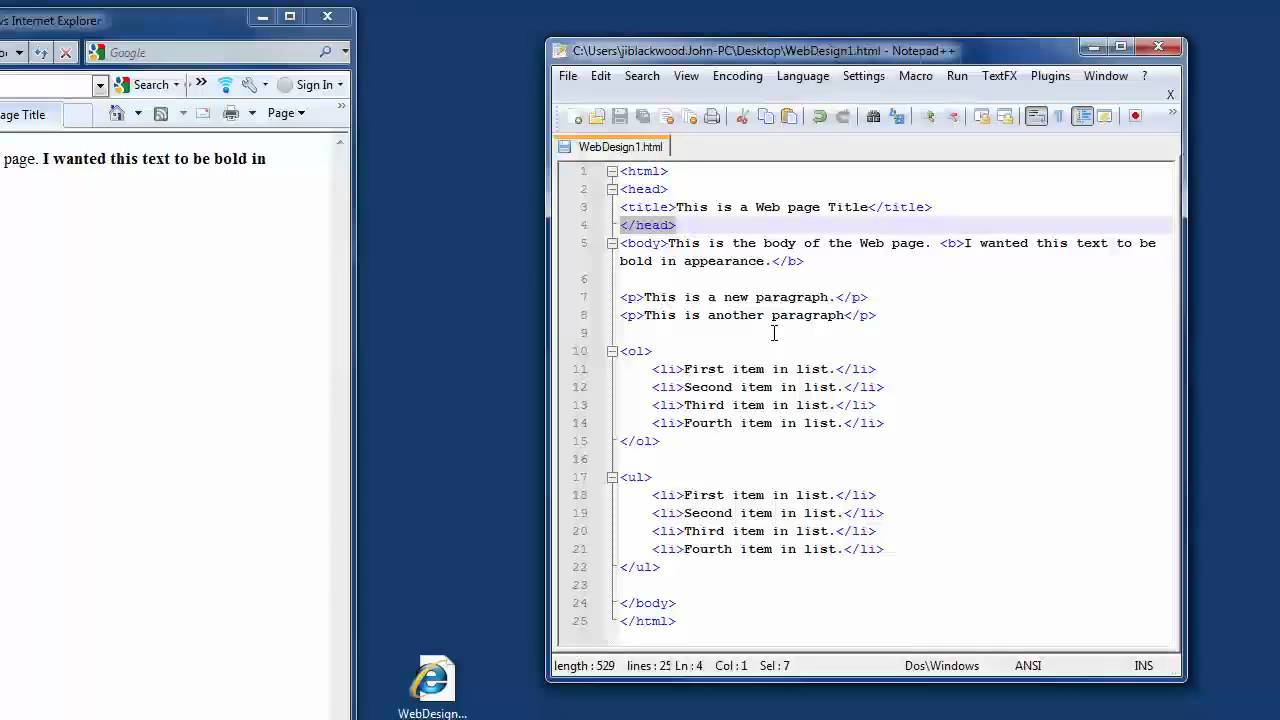Open the Macro menu
The image size is (1280, 720).
click(916, 76)
